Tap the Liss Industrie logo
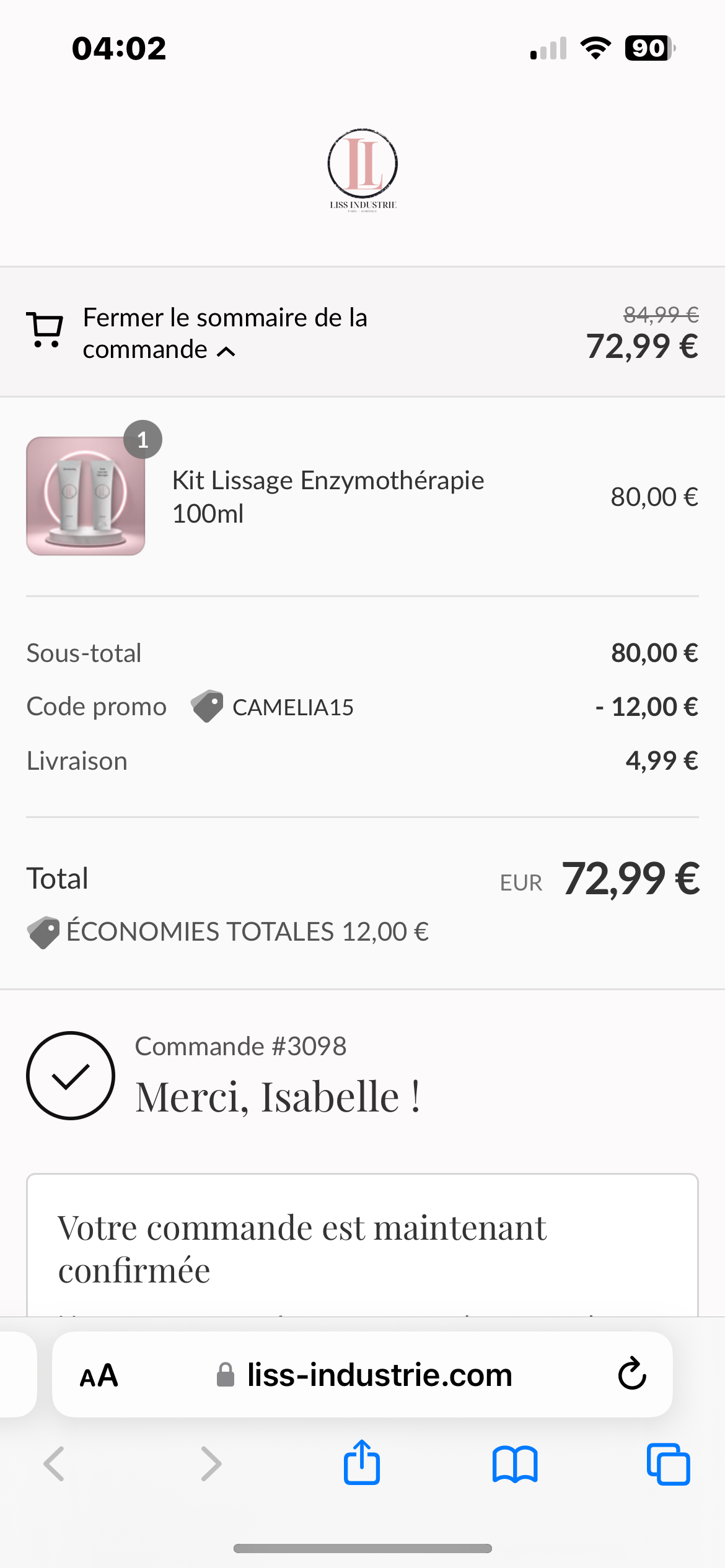725x1568 pixels. pos(362,169)
